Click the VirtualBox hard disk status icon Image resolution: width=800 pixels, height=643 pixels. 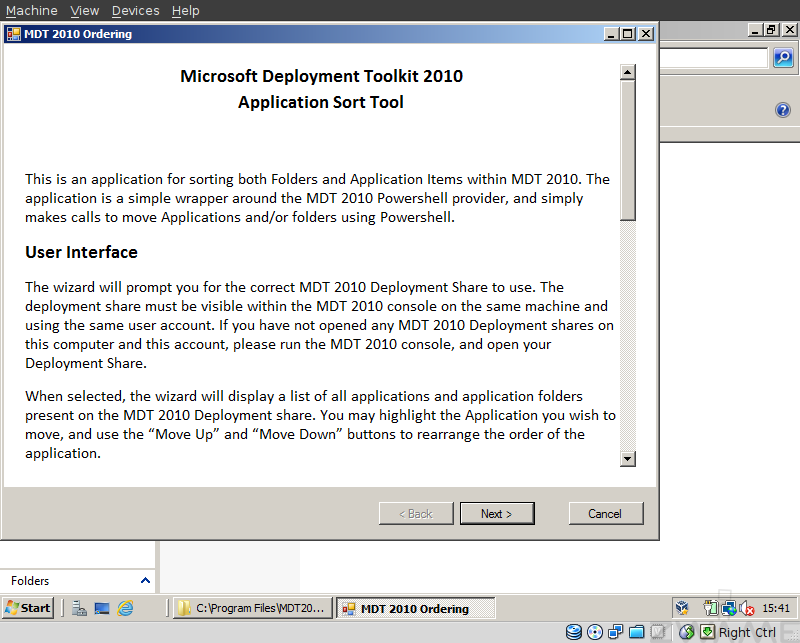click(574, 632)
